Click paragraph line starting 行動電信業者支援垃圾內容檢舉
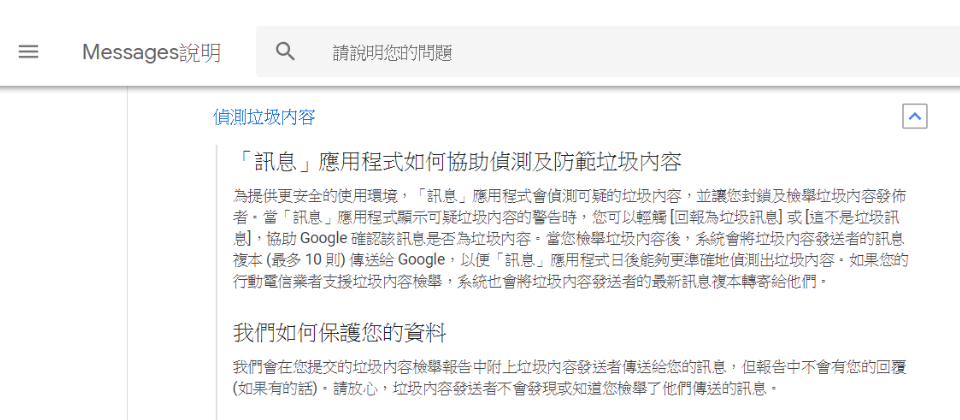 point(533,282)
